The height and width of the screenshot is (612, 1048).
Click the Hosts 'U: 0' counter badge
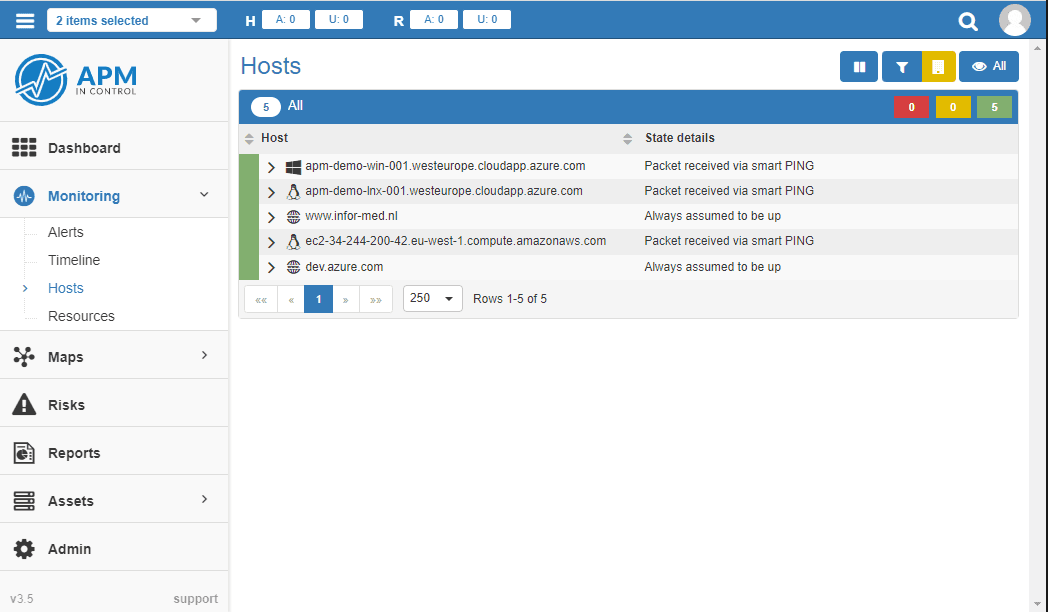pyautogui.click(x=339, y=20)
